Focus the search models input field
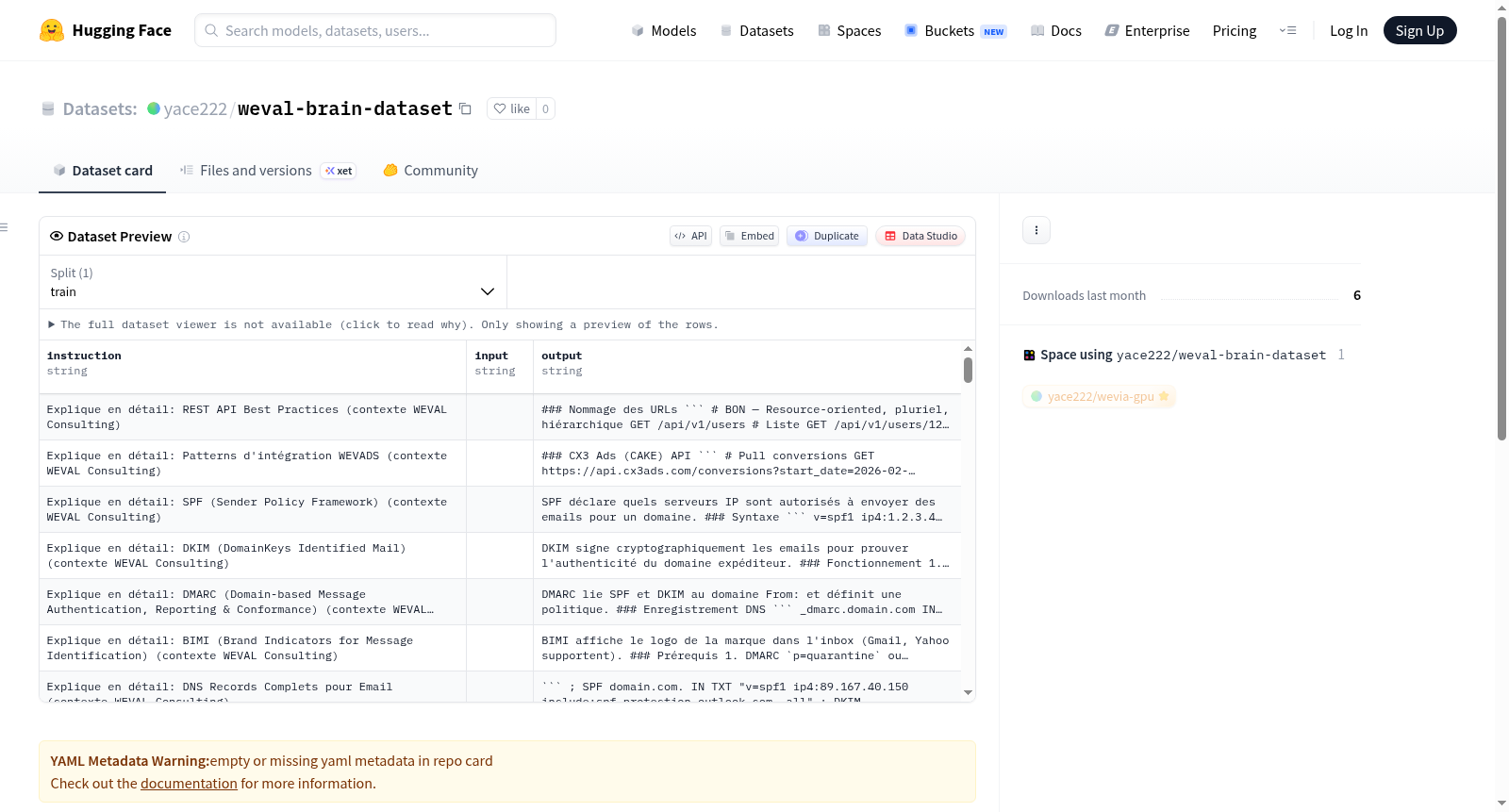This screenshot has width=1509, height=812. click(375, 30)
